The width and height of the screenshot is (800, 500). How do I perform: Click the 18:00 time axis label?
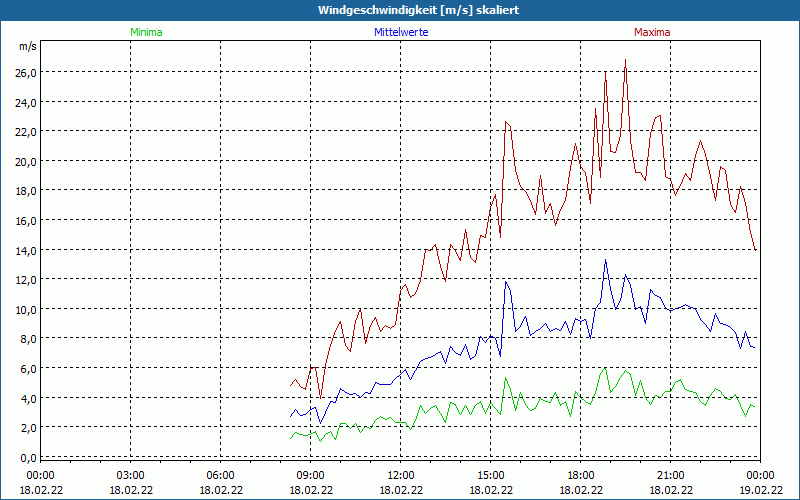(581, 476)
